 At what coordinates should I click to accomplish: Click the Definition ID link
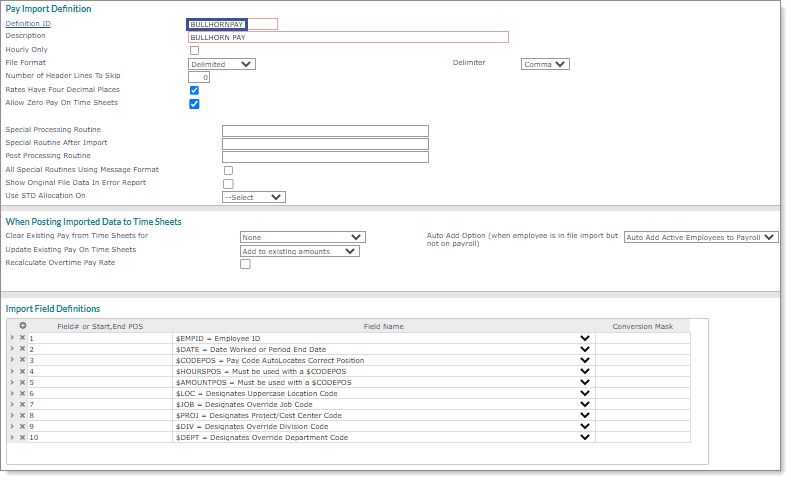[26, 23]
